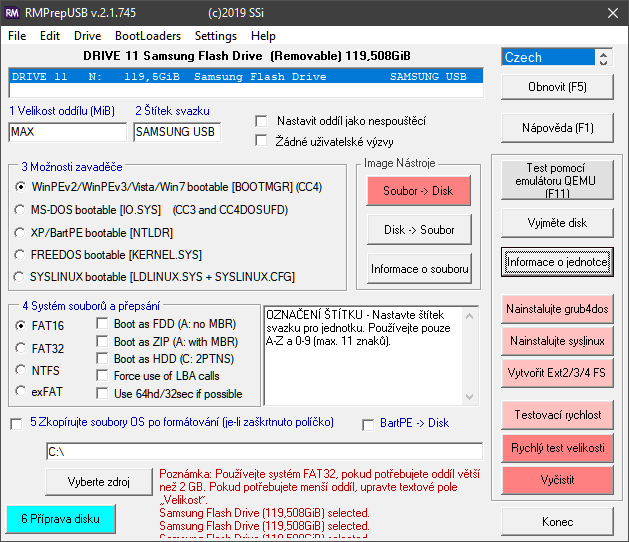Screen dimensions: 629x542
Task: Select DRIVE 11 Samsung Flash Drive row
Action: (x=246, y=77)
